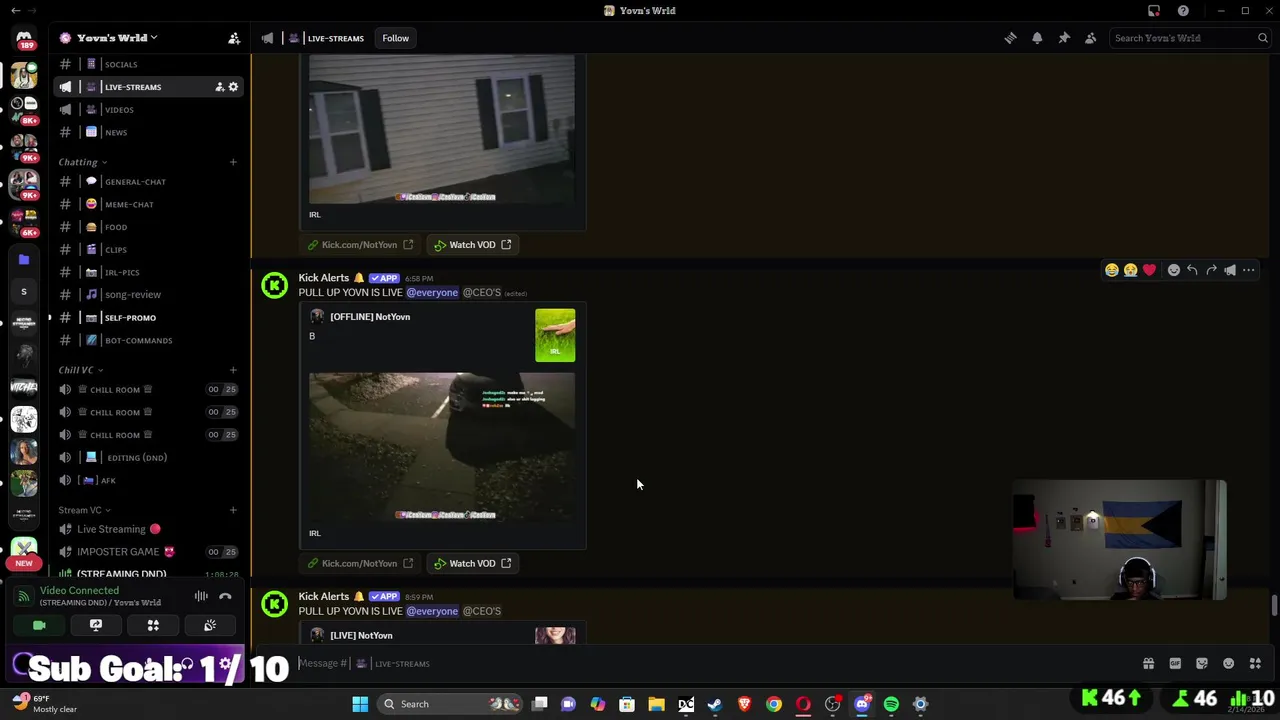Click invite people icon beside the server name
The height and width of the screenshot is (720, 1280).
point(234,38)
